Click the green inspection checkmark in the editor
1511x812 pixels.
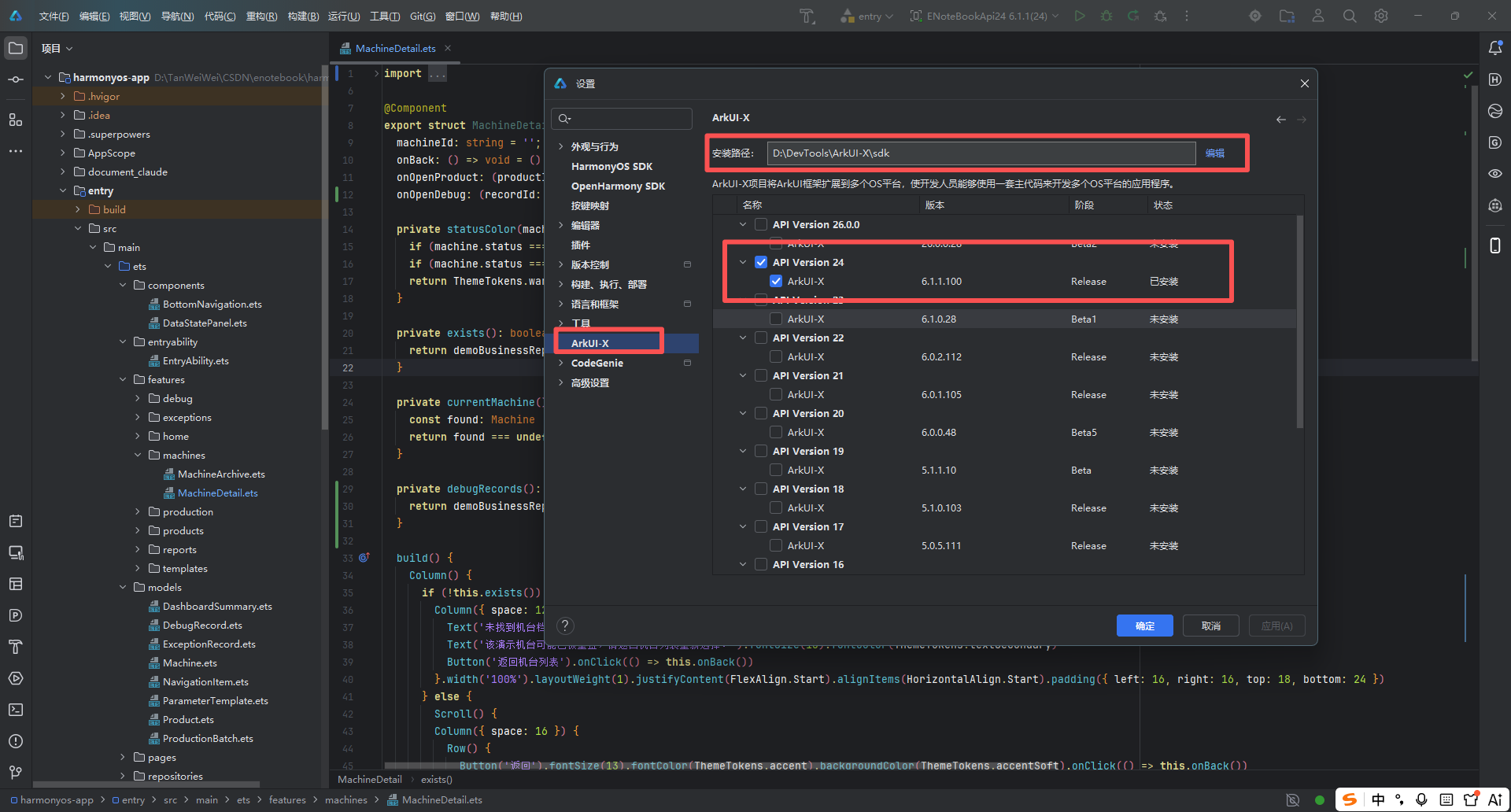[x=1468, y=75]
